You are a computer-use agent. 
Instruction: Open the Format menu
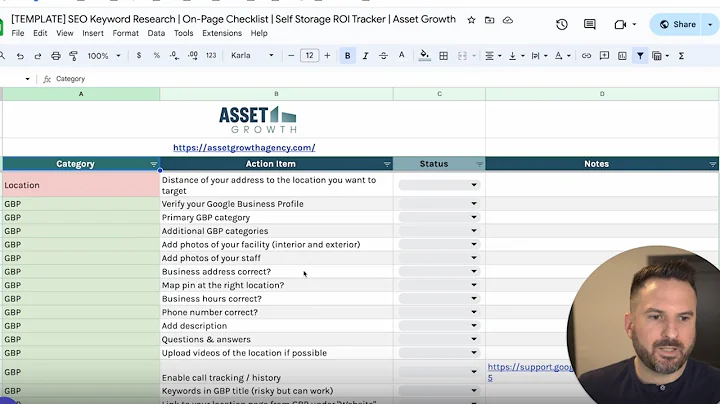pos(125,33)
